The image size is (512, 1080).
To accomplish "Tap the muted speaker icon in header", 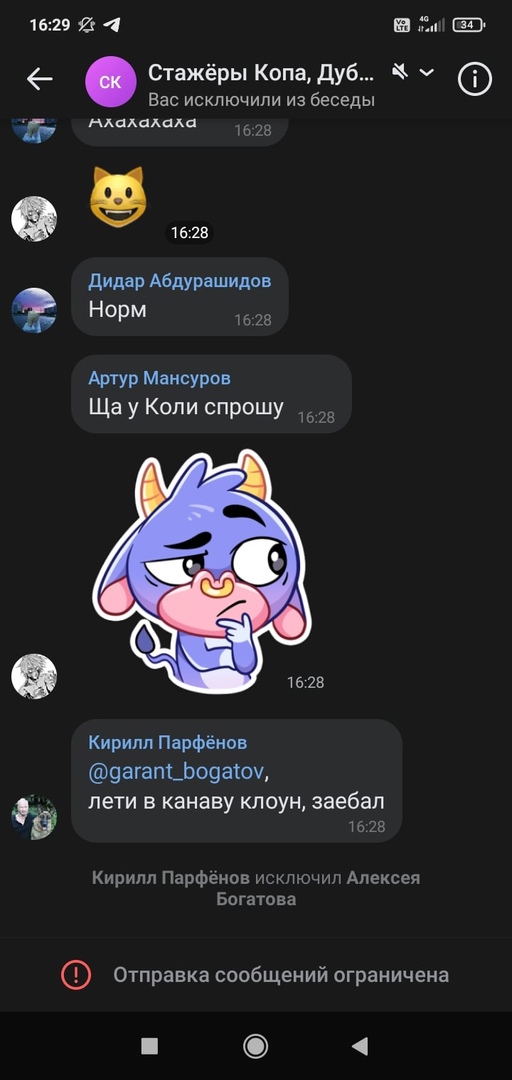I will 400,71.
